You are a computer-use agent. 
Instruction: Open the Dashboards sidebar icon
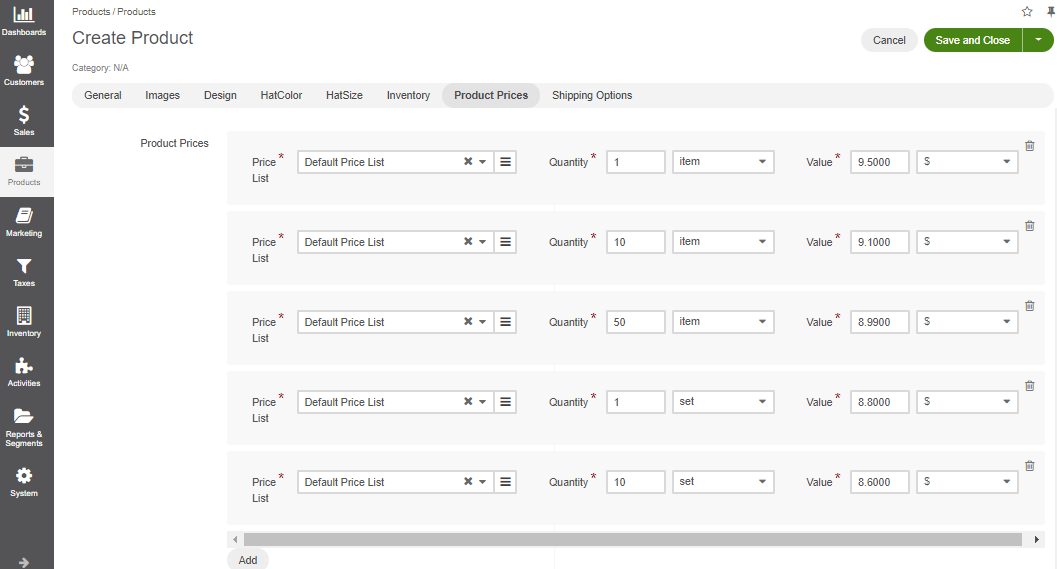pos(24,20)
